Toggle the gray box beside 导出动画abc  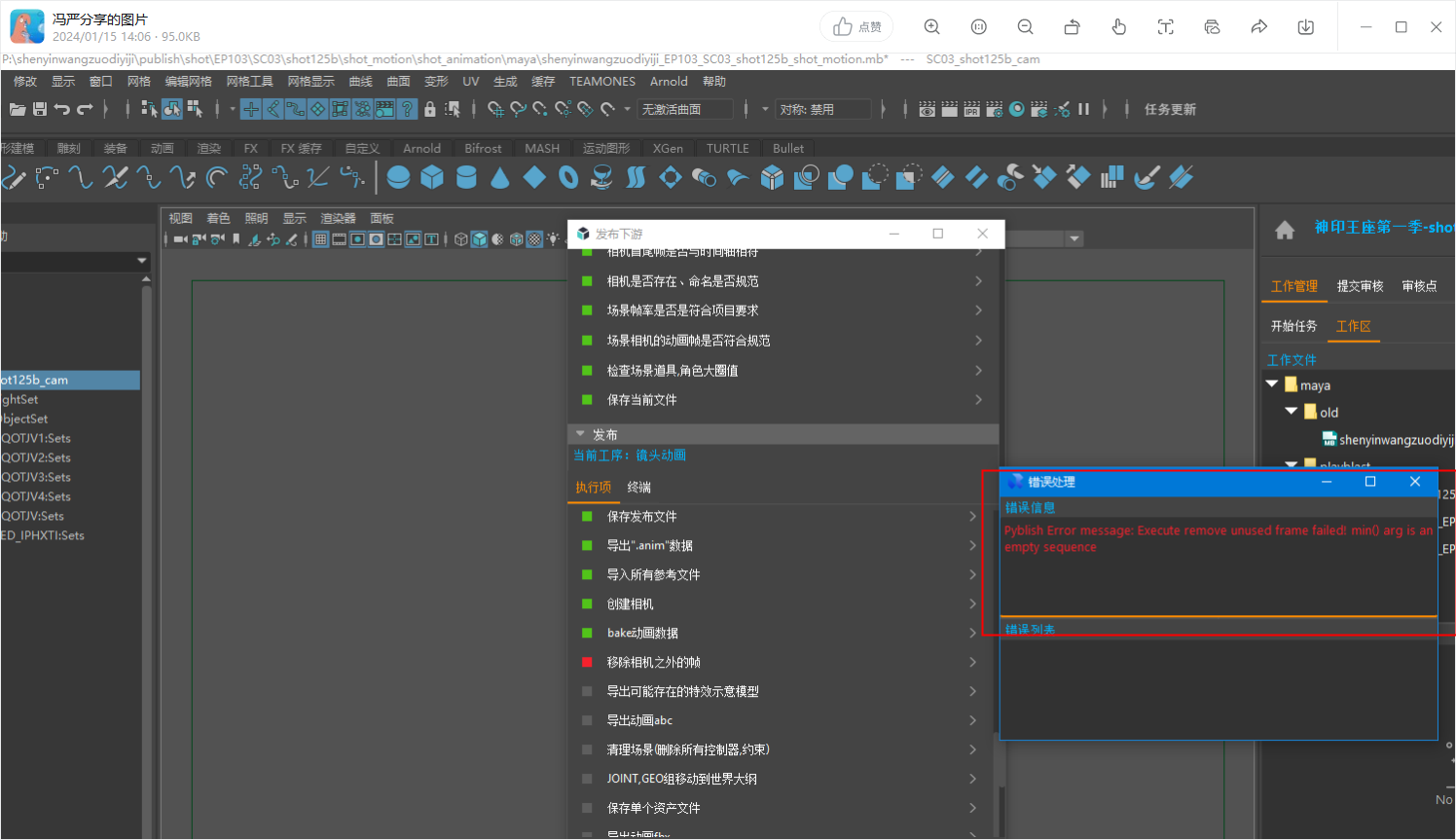coord(587,720)
